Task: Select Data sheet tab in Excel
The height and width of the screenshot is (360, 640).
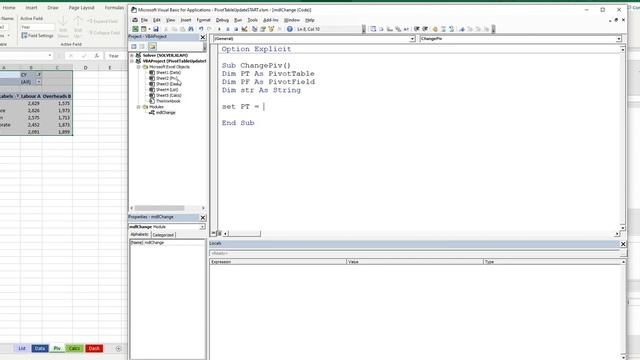Action: click(x=40, y=348)
